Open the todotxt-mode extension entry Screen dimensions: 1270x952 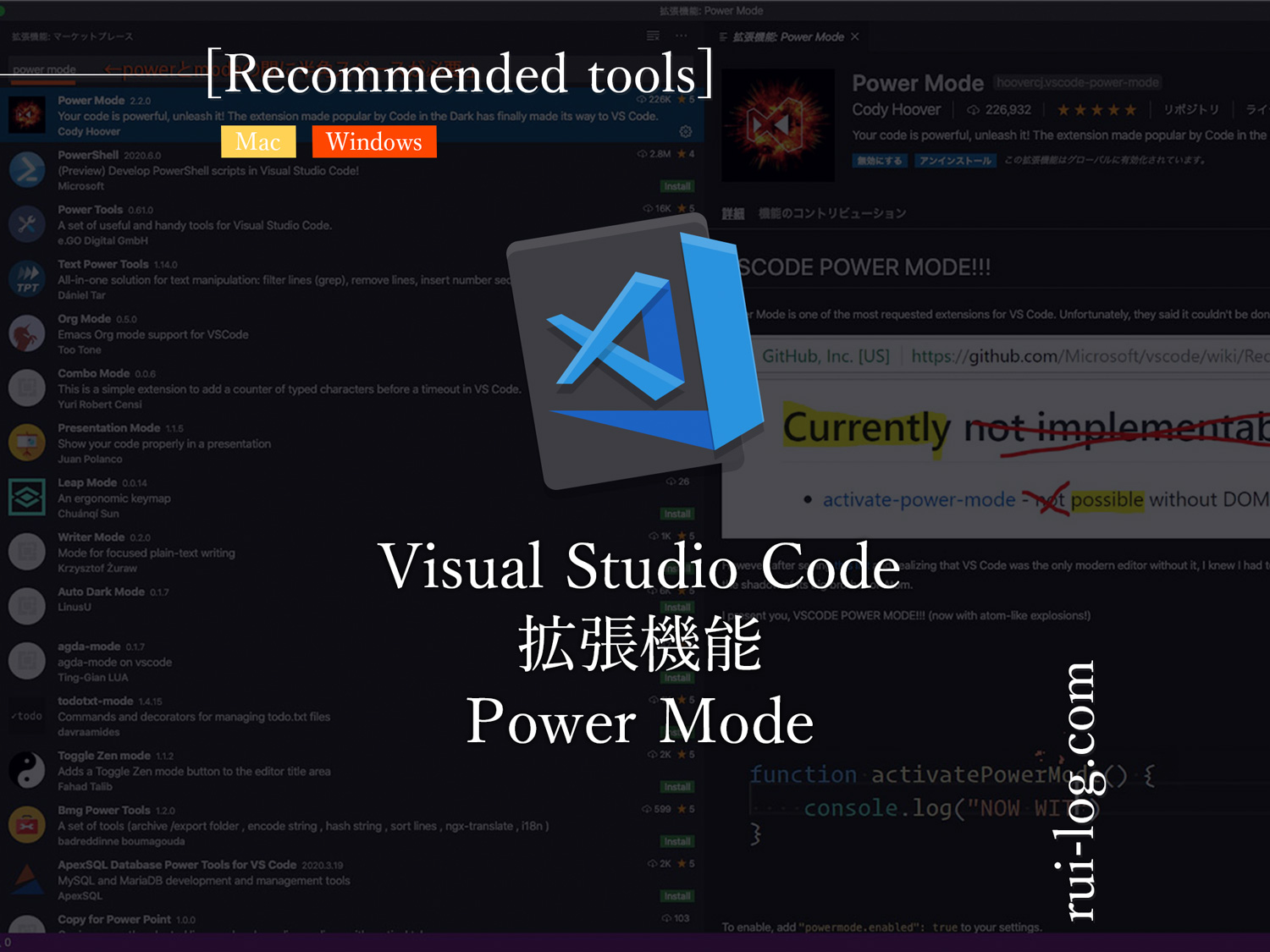click(351, 715)
